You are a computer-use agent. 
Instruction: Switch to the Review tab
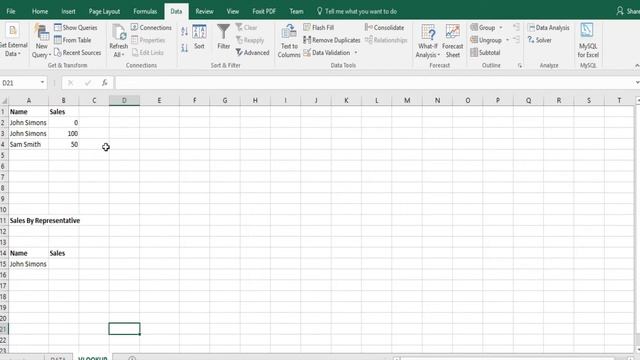(204, 11)
